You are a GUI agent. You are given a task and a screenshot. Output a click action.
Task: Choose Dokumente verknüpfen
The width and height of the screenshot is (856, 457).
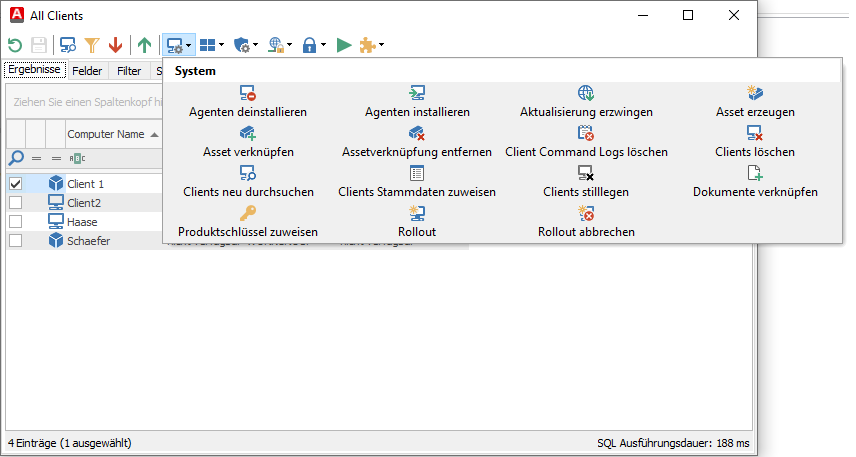pos(755,182)
